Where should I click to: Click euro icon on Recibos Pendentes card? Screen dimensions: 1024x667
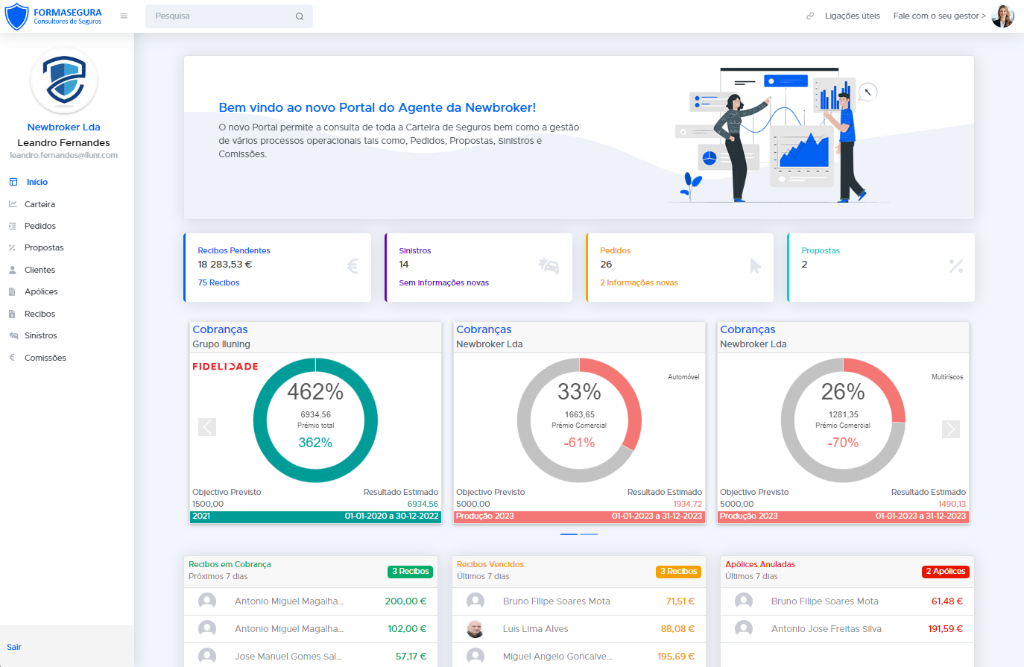click(x=353, y=266)
